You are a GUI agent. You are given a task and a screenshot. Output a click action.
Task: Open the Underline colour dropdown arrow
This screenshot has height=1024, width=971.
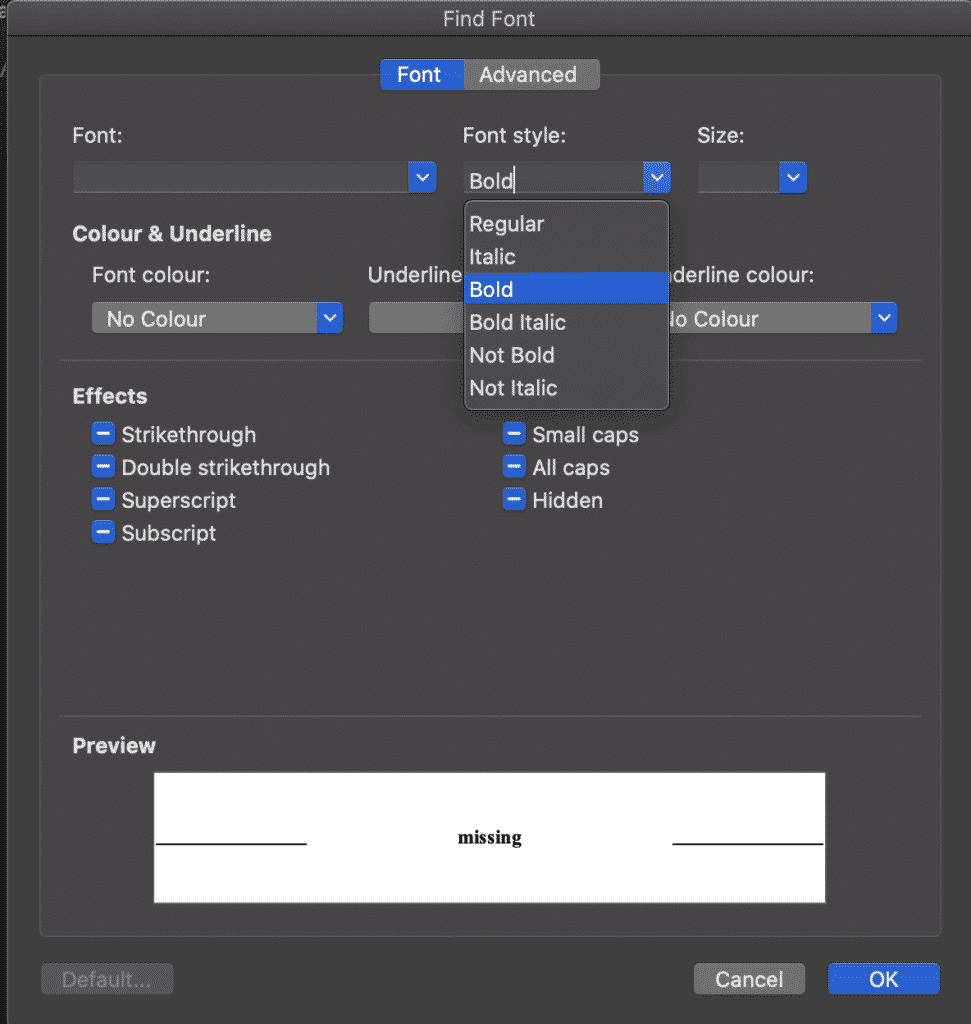coord(883,319)
